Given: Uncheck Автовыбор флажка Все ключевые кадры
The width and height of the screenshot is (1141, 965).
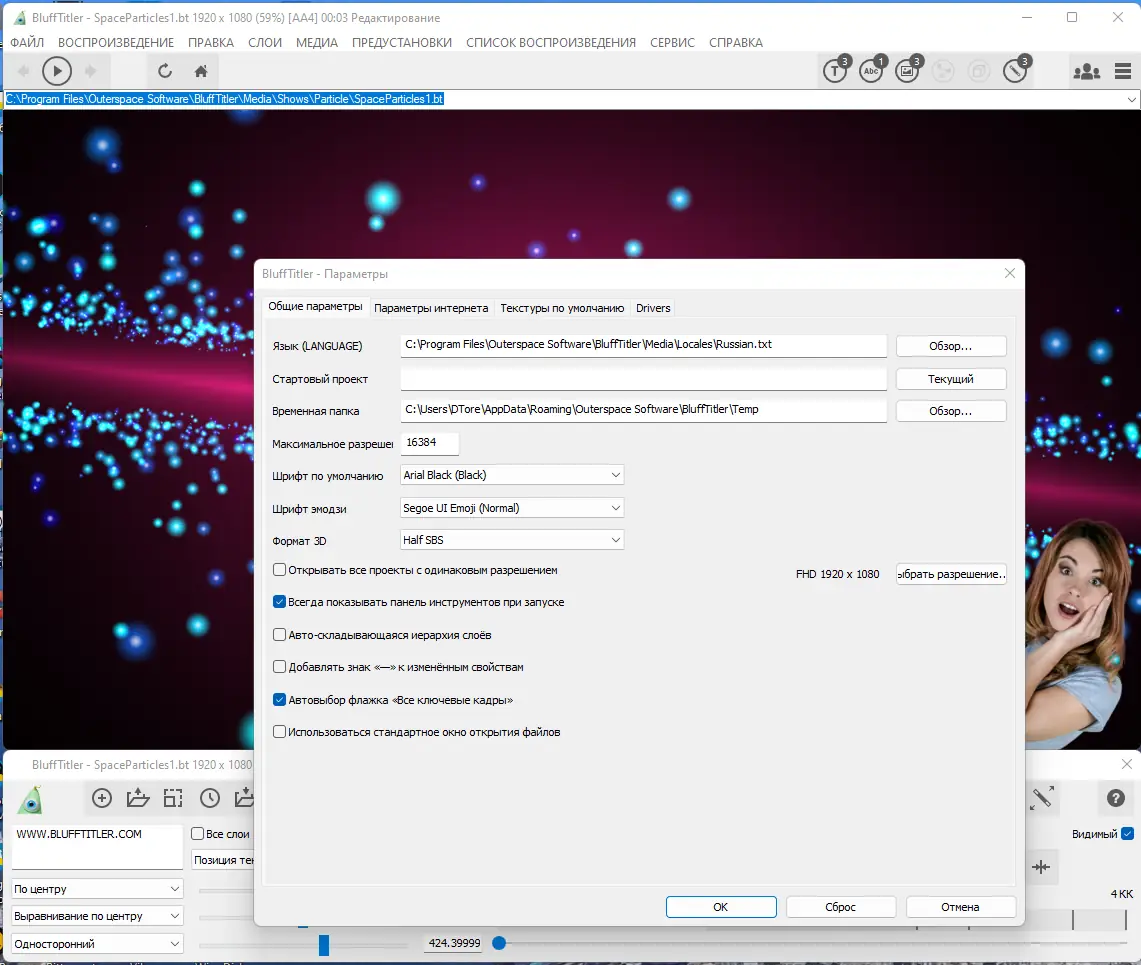Looking at the screenshot, I should [279, 699].
